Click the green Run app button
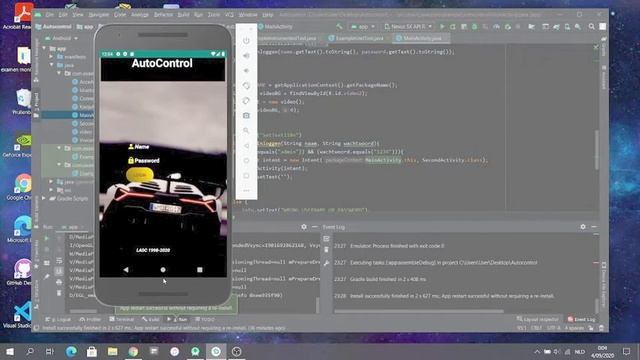Viewport: 640px width, 360px height. pyautogui.click(x=442, y=27)
